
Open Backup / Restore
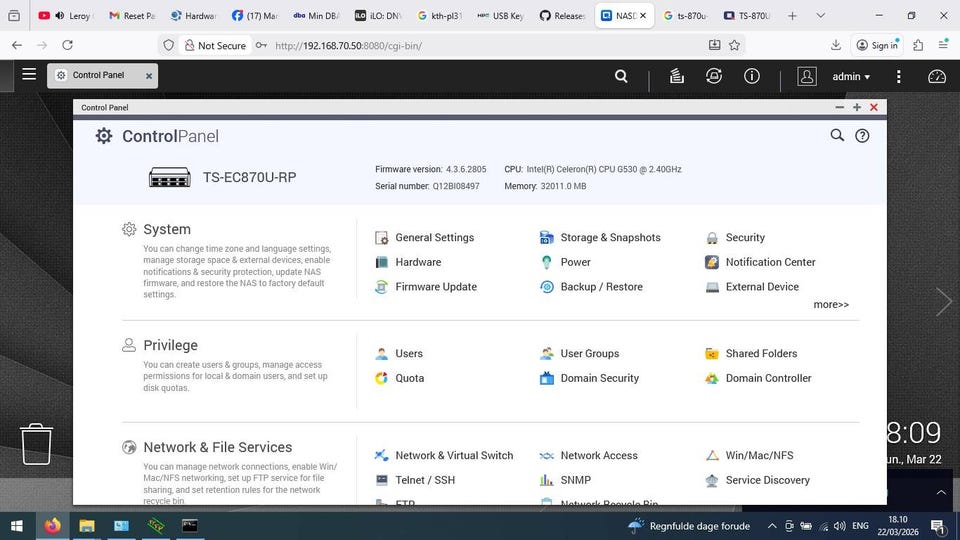591,287
